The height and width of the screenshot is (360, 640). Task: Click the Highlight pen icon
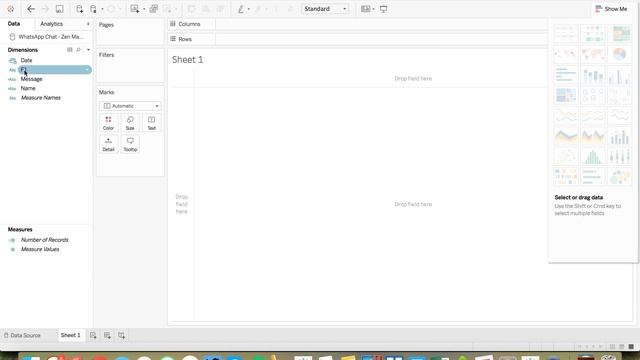(x=241, y=9)
